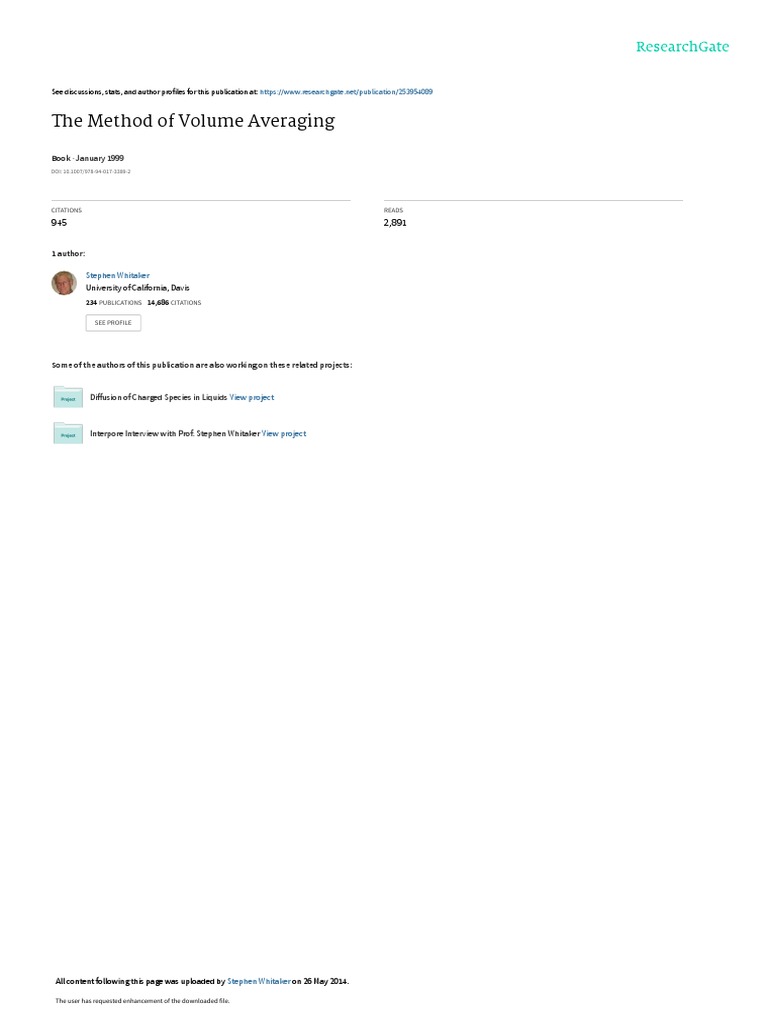Click the uploader Stephen Whitaker link at bottom
This screenshot has height=1024, width=768.
(259, 981)
